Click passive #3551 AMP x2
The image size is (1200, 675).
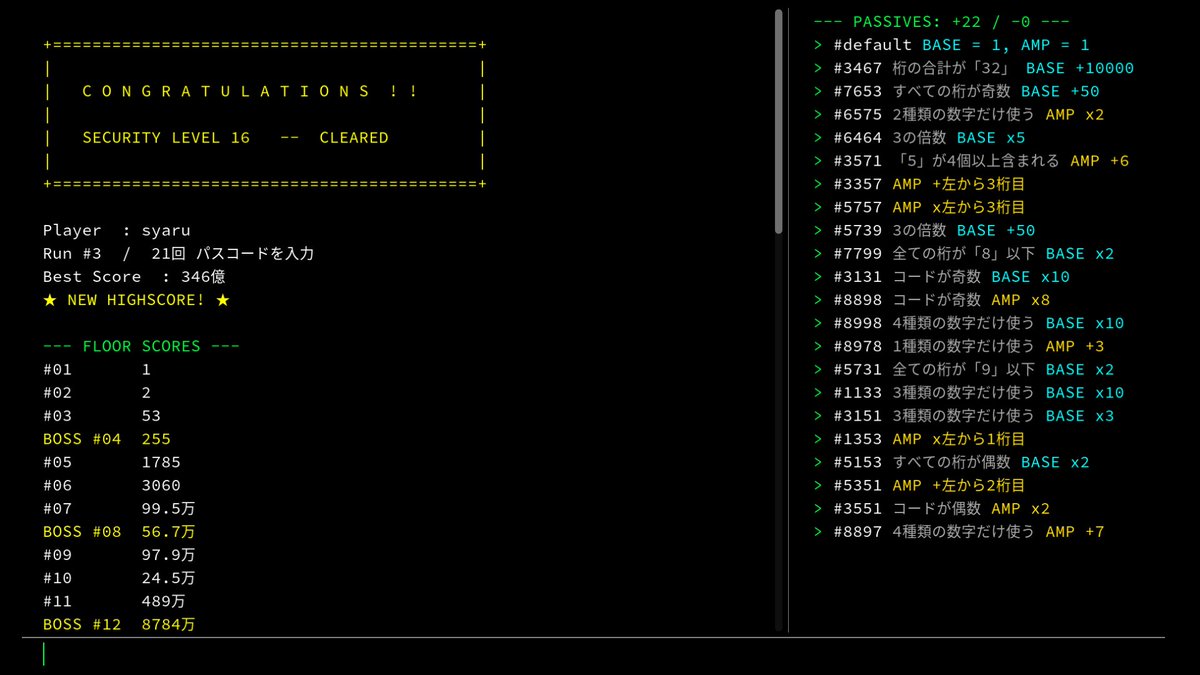(x=932, y=509)
